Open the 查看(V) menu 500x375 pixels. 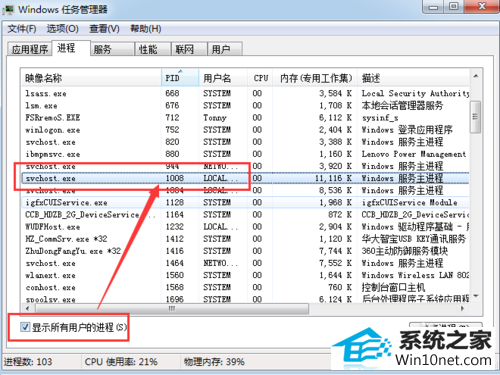[104, 29]
